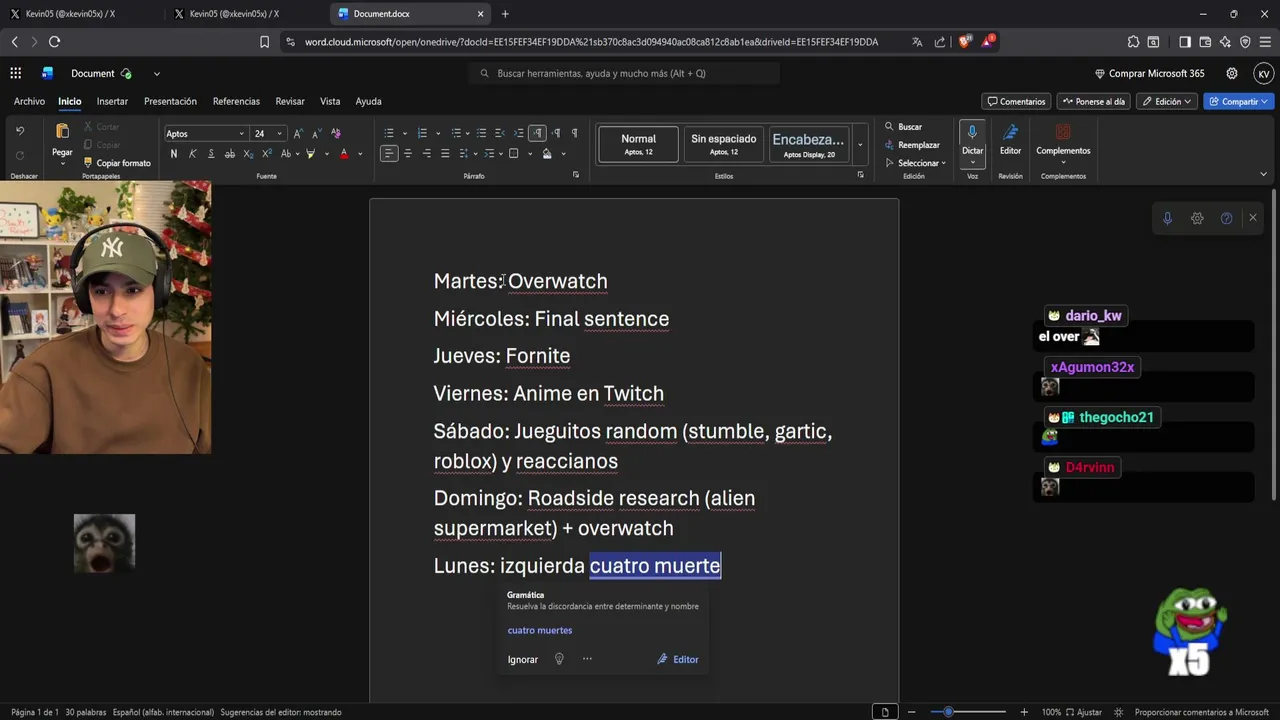Click the Pegar clipboard icon
This screenshot has width=1280, height=720.
tap(62, 132)
